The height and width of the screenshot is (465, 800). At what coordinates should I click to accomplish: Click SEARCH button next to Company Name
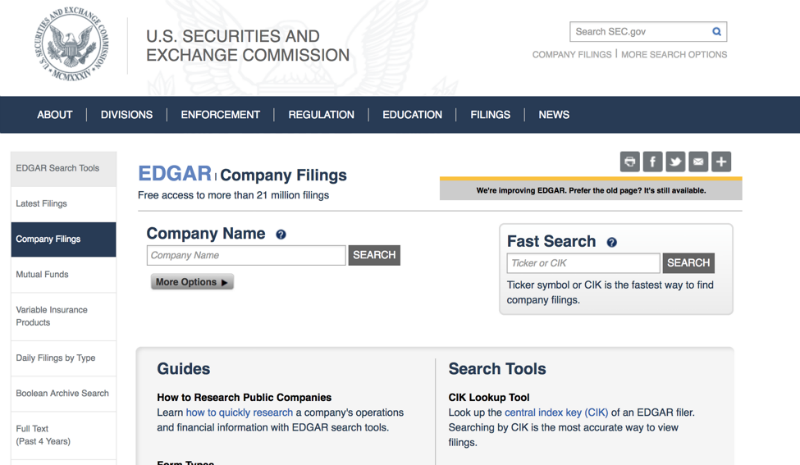click(374, 255)
